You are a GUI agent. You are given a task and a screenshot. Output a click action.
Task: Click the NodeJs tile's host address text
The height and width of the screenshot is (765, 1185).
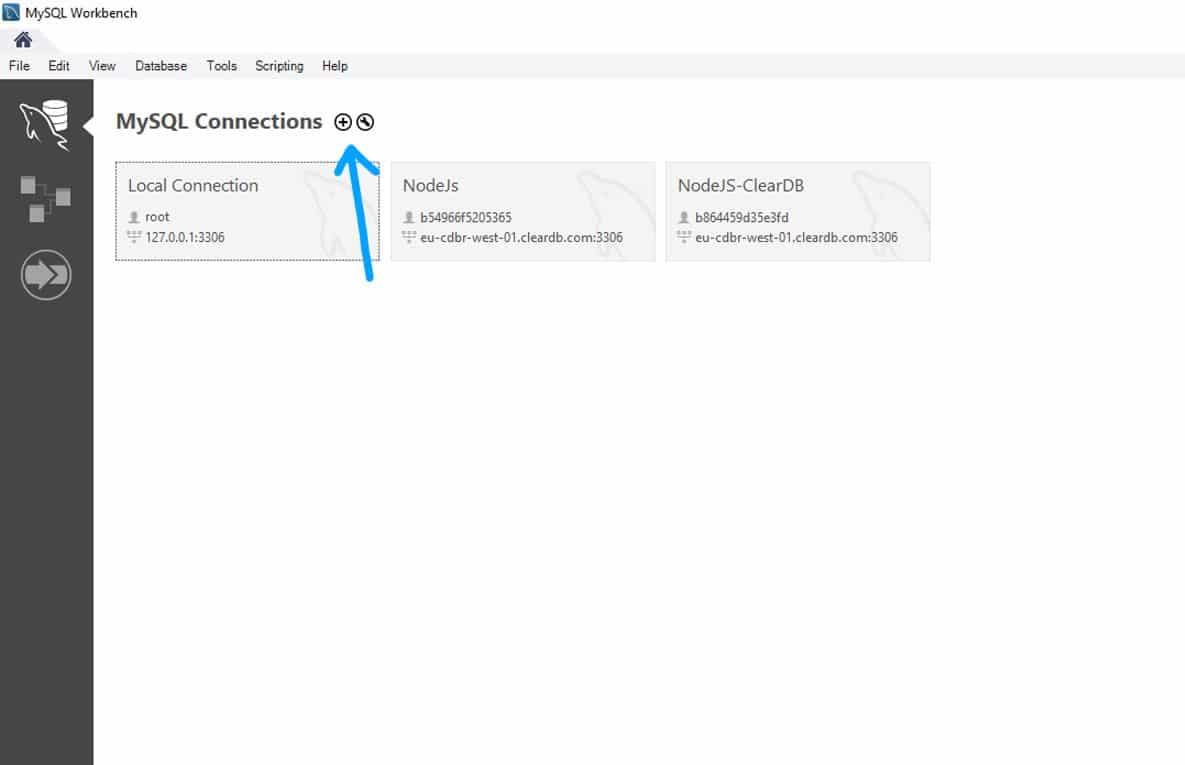coord(521,237)
